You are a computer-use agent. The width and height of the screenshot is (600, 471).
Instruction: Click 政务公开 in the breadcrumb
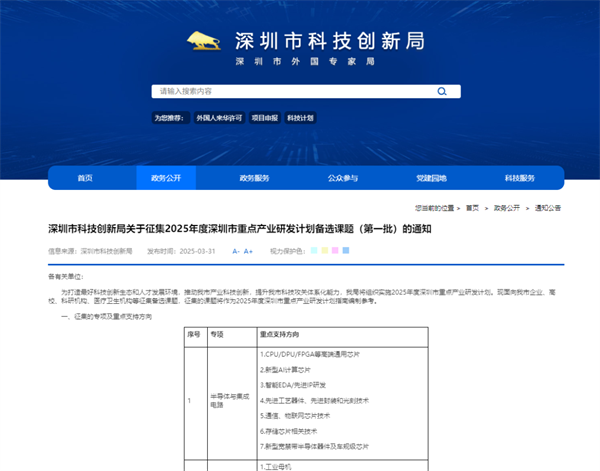pyautogui.click(x=507, y=208)
